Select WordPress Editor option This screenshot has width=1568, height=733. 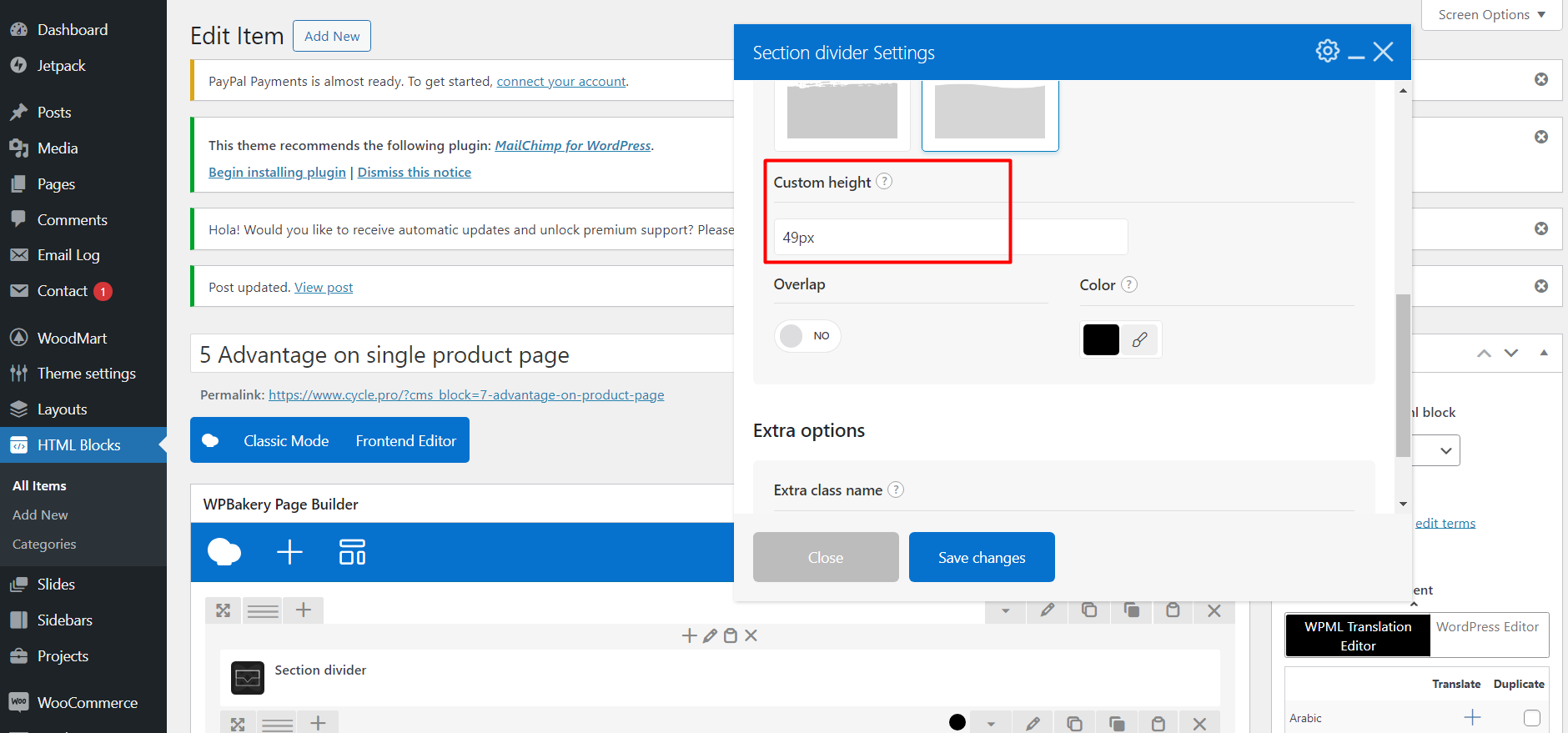pos(1487,626)
